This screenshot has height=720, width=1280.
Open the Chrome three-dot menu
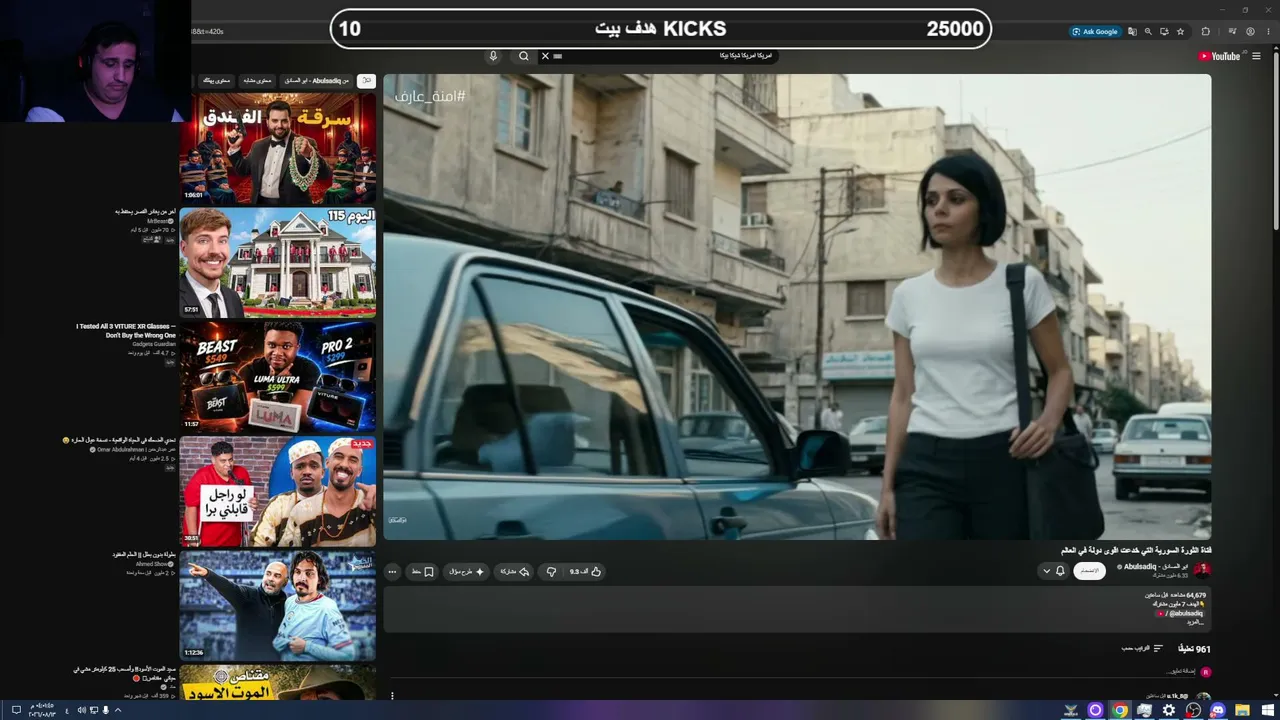1267,32
